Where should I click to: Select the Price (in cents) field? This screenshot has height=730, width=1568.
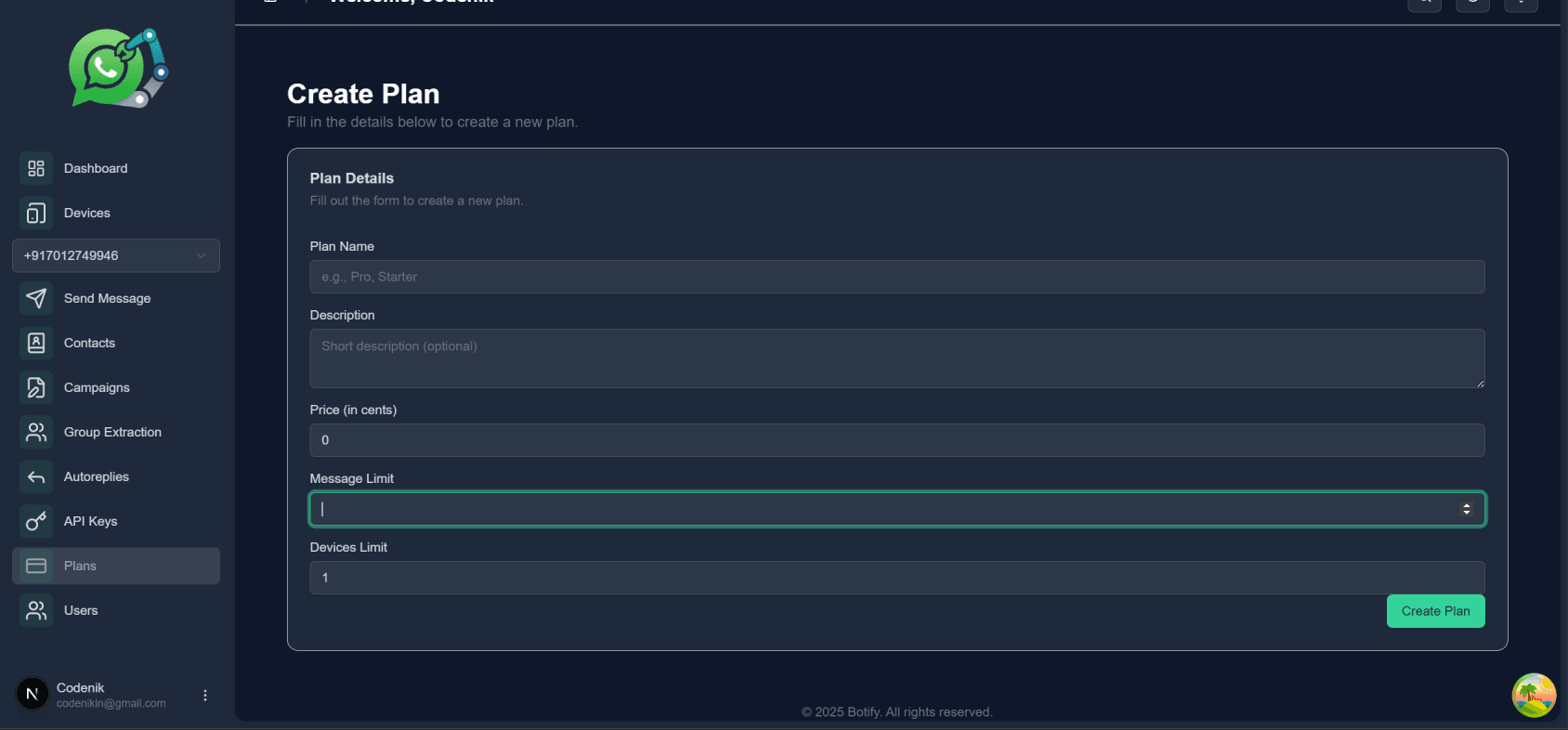[x=897, y=440]
